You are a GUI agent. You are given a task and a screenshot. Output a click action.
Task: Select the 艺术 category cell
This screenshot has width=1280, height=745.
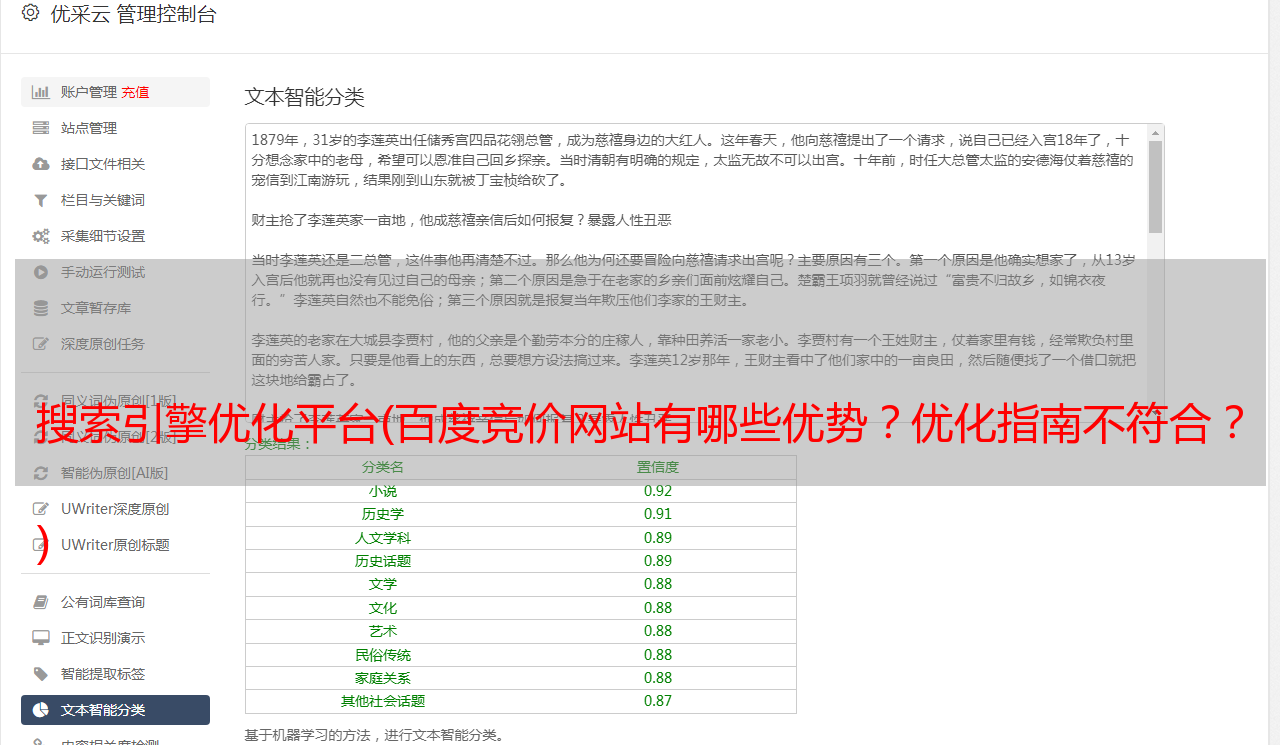click(x=383, y=631)
